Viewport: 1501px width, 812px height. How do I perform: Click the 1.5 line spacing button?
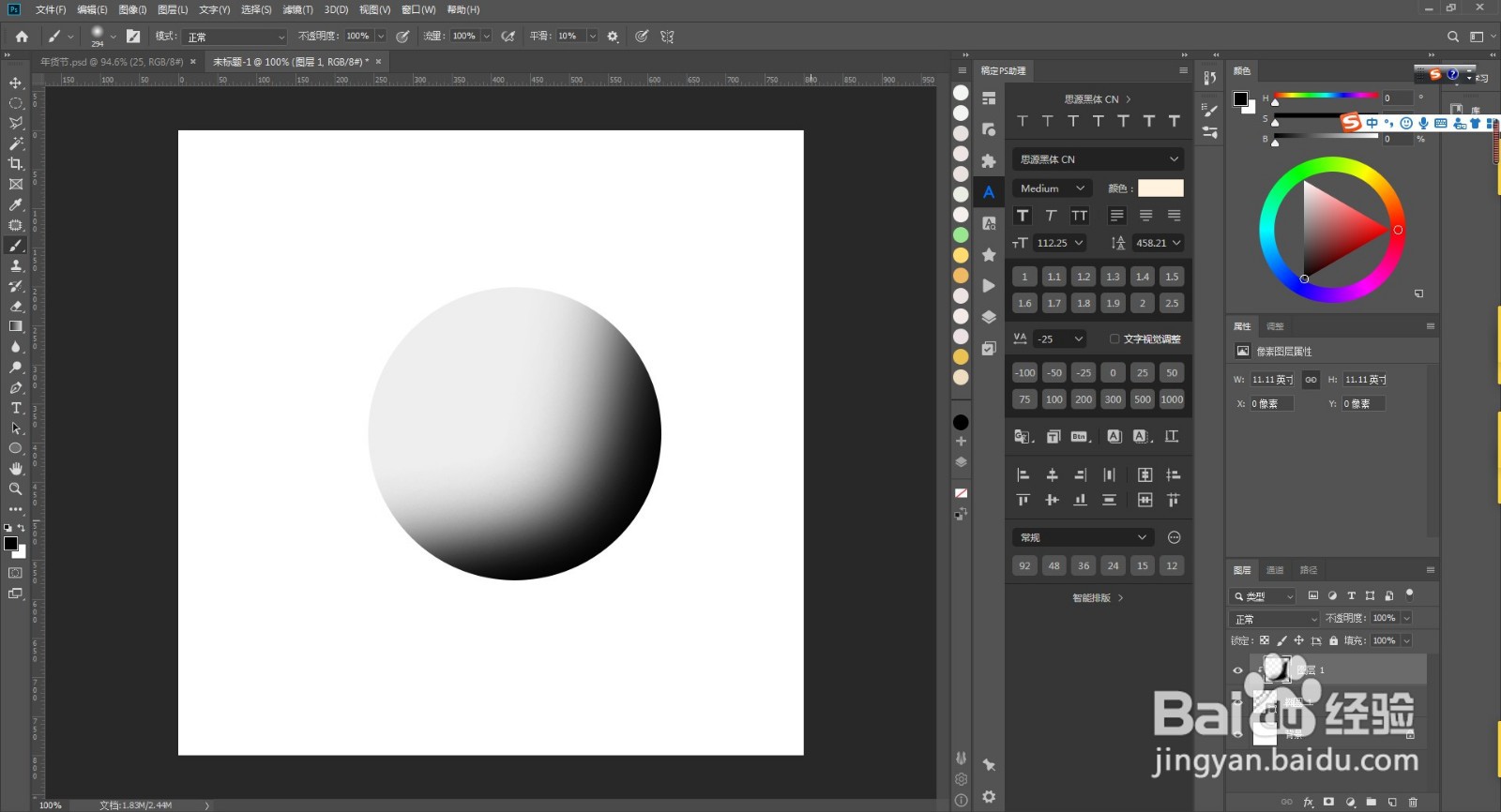1172,277
